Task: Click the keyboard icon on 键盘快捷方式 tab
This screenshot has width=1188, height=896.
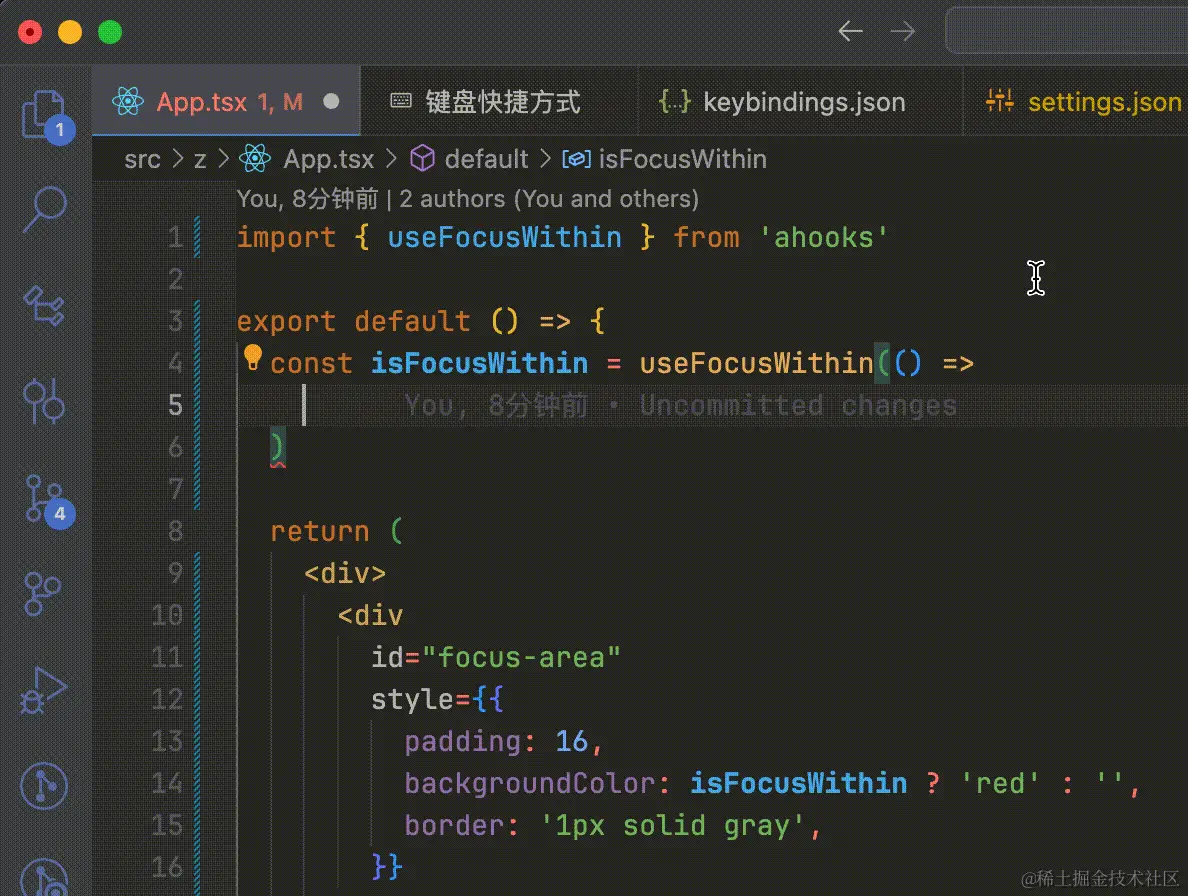Action: (401, 101)
